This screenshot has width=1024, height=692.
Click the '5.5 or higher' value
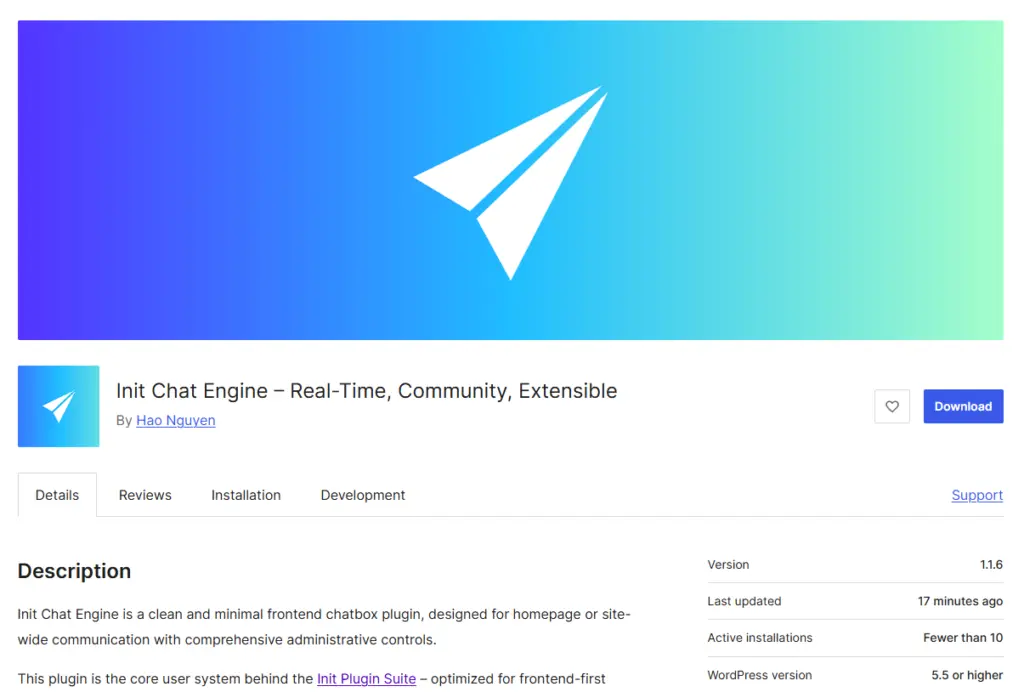pyautogui.click(x=967, y=675)
